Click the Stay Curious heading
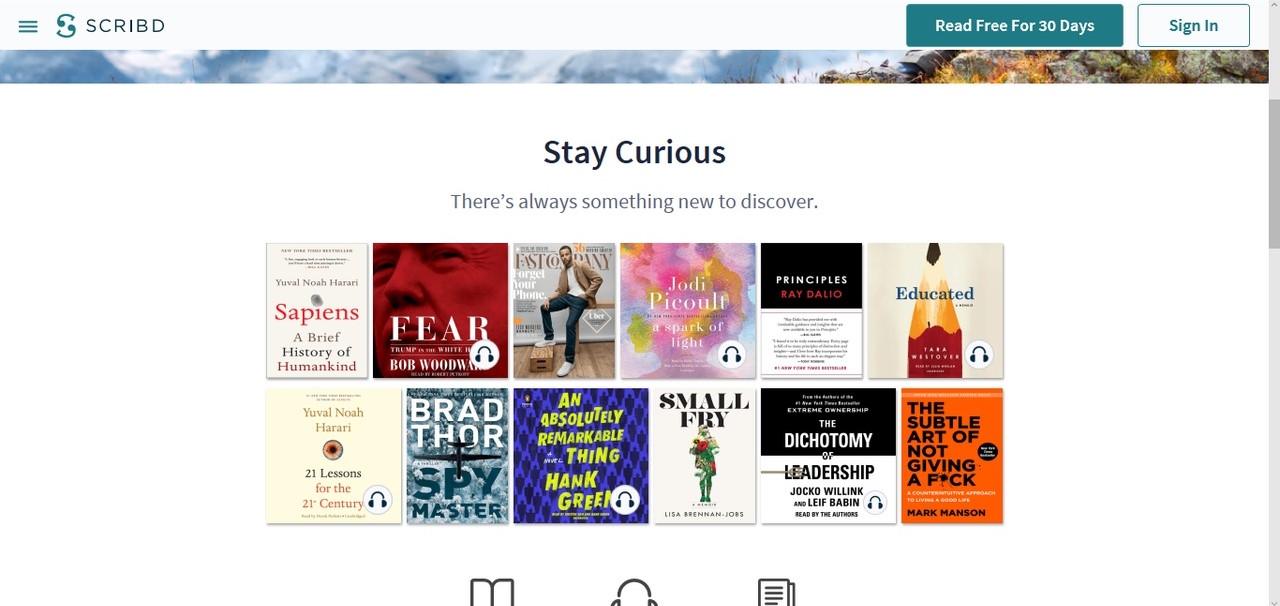Viewport: 1280px width, 606px height. (634, 152)
